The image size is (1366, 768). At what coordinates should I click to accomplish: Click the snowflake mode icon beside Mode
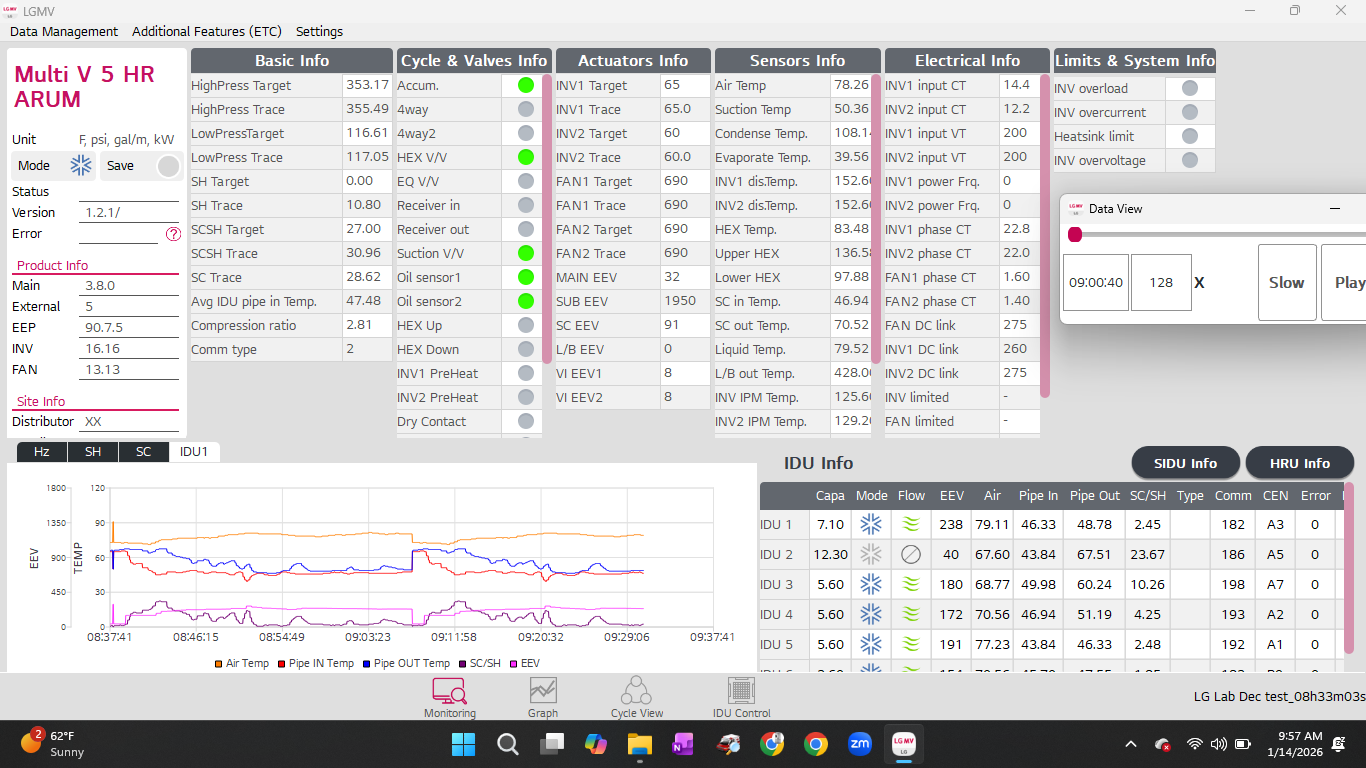click(81, 165)
